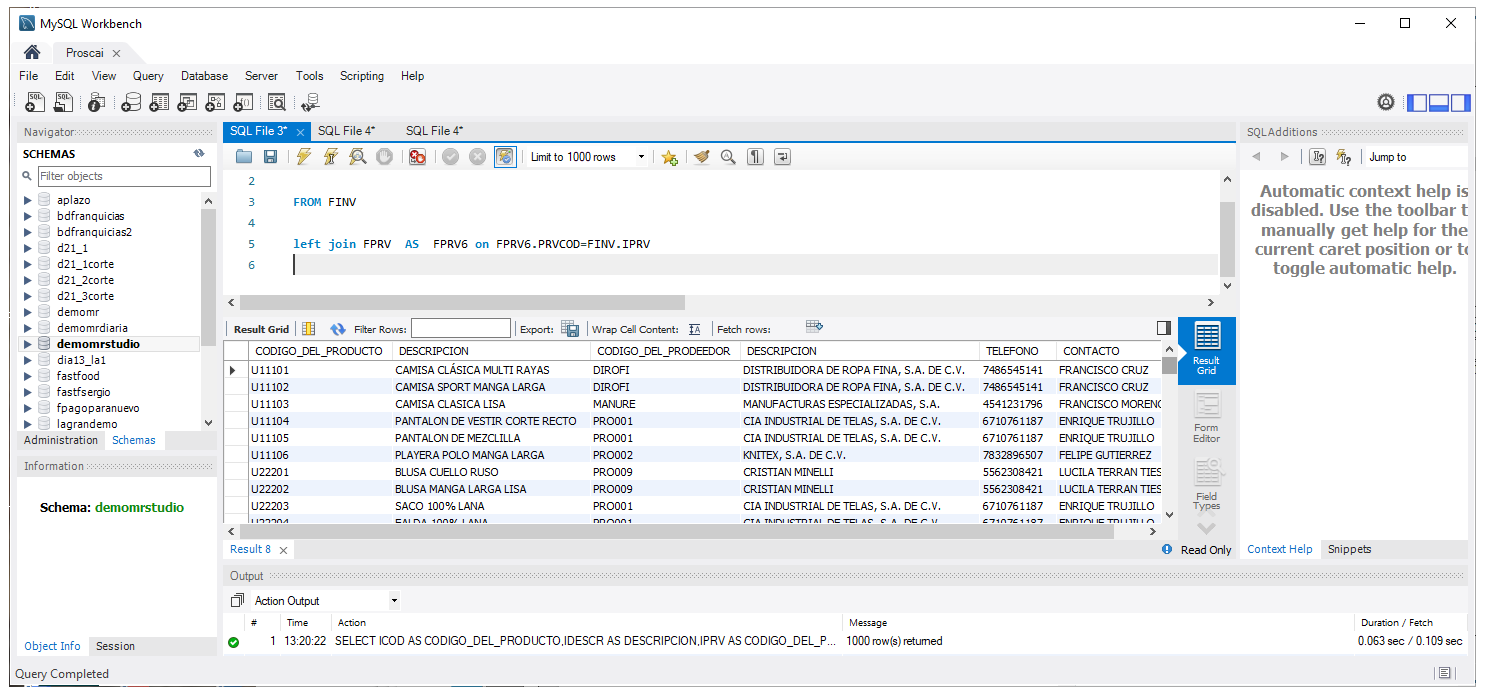
Task: Expand the aplazo schema
Action: coord(28,200)
